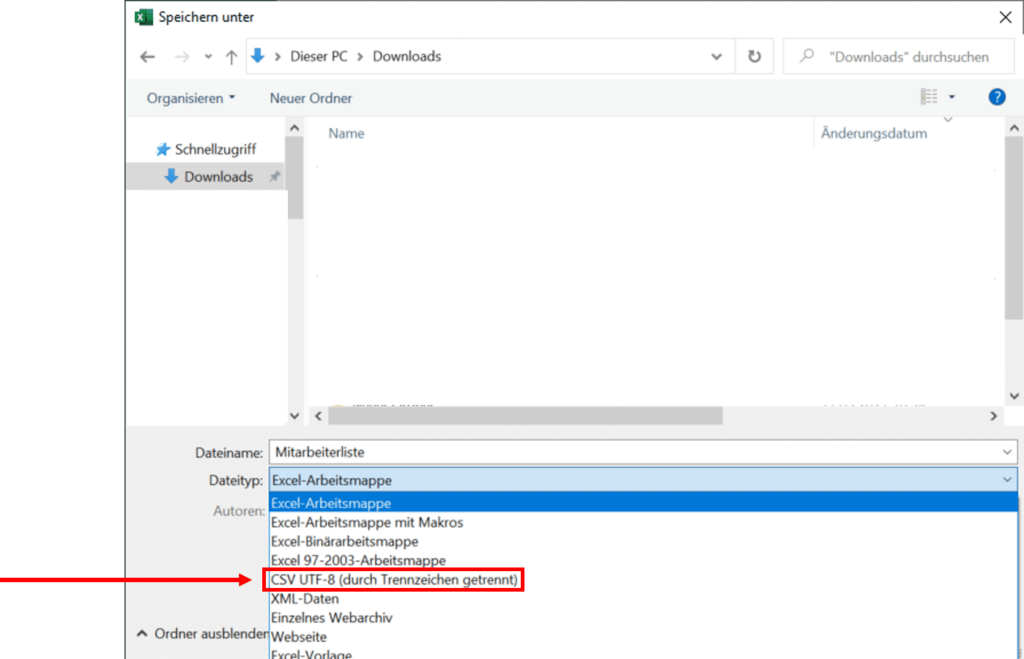This screenshot has height=659, width=1024.
Task: Create a Neuer Ordner
Action: (311, 98)
